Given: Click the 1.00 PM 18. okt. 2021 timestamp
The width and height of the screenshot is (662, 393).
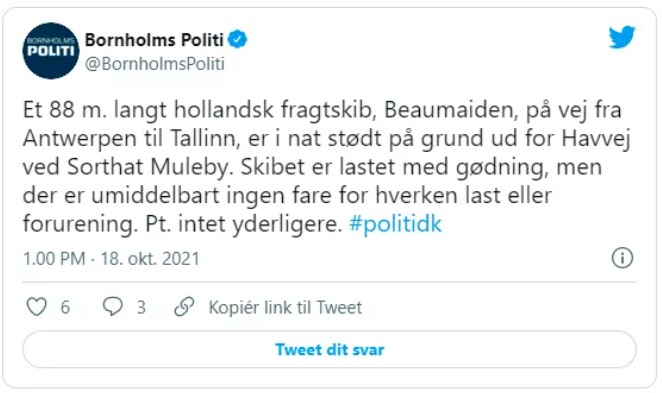Looking at the screenshot, I should pyautogui.click(x=111, y=258).
